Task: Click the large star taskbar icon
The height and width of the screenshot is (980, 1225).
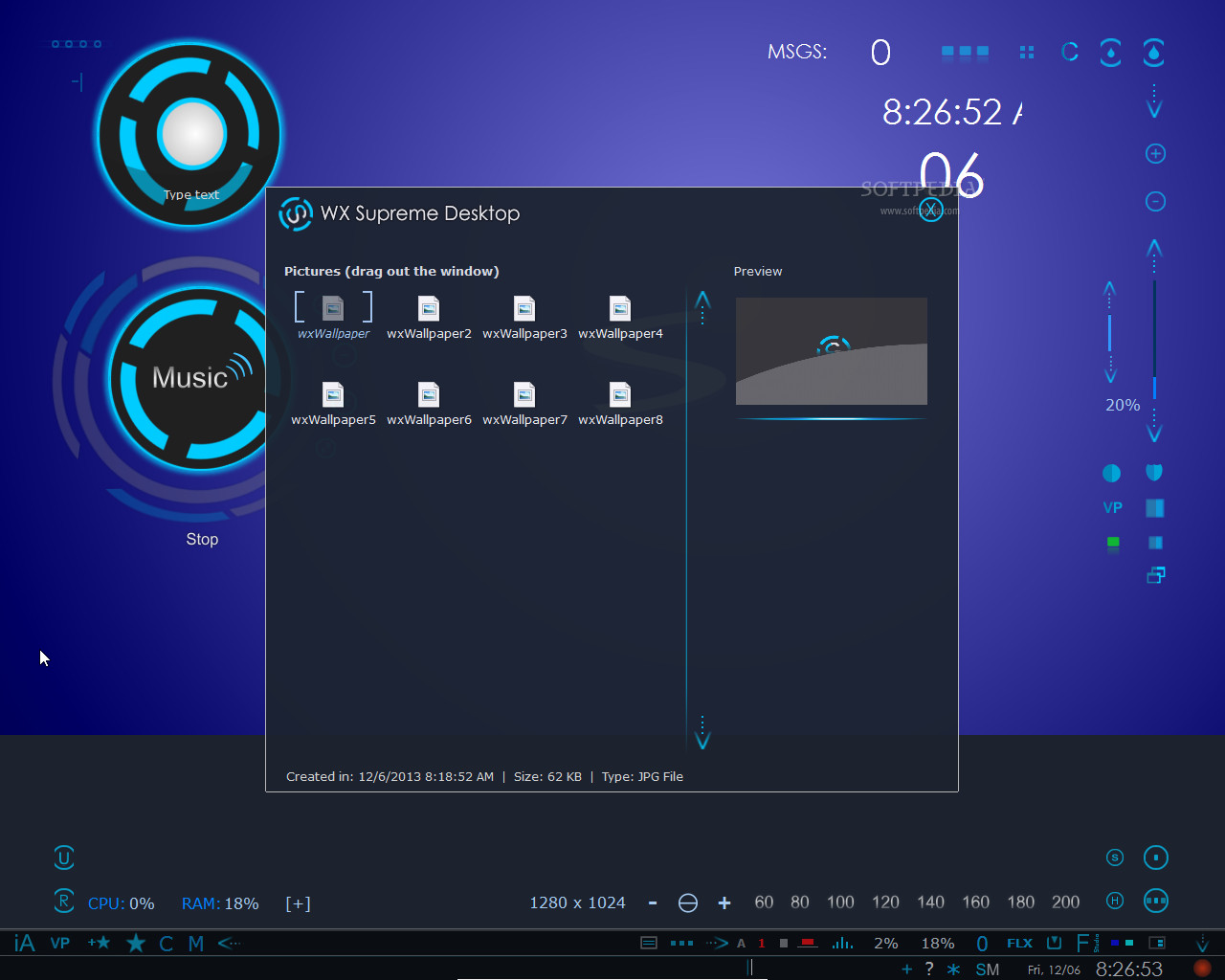Action: (136, 944)
